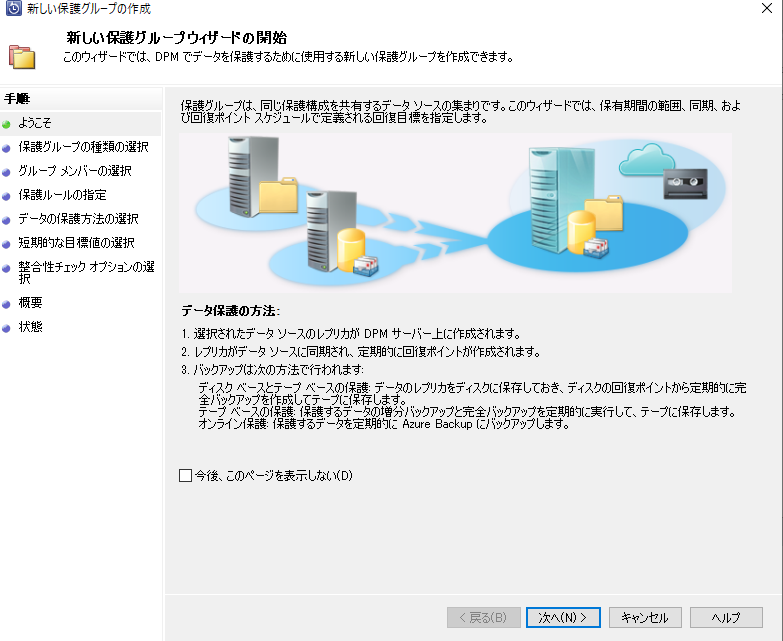Close the 新しい保護グループの作成 window
The image size is (783, 641).
767,8
